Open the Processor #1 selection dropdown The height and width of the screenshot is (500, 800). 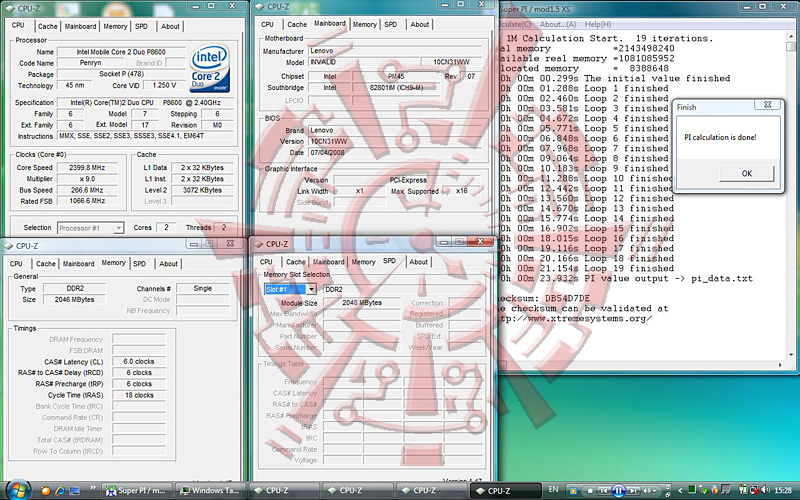click(118, 228)
